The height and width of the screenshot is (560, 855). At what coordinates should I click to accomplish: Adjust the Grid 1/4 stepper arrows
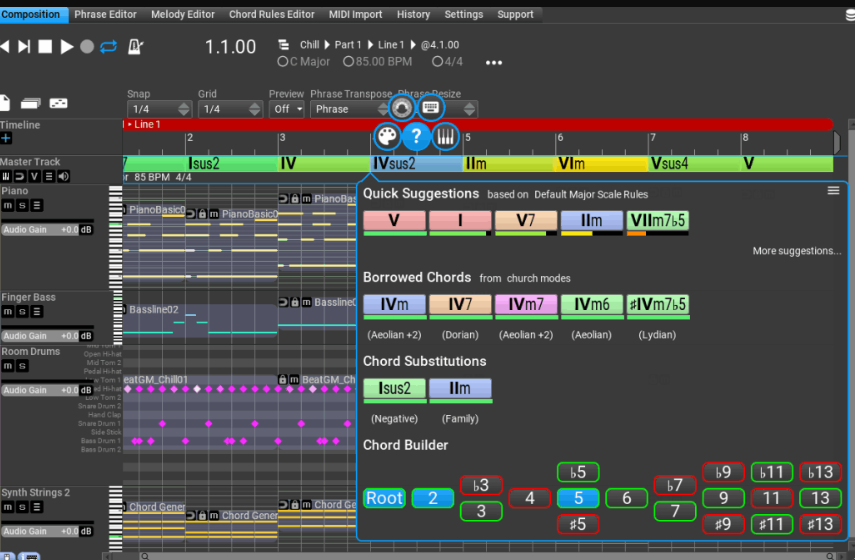(x=255, y=109)
